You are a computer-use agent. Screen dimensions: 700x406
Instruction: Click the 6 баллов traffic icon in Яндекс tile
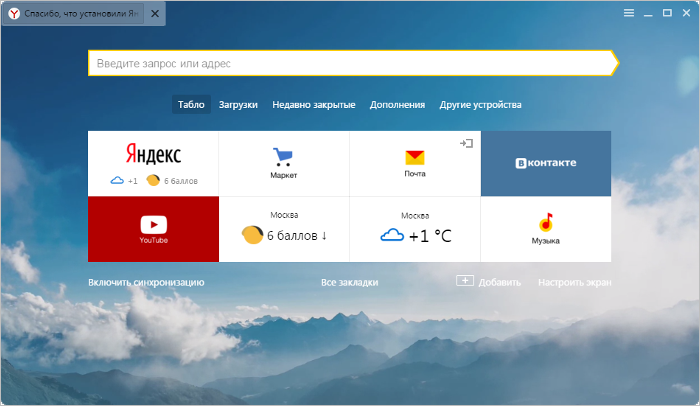153,180
